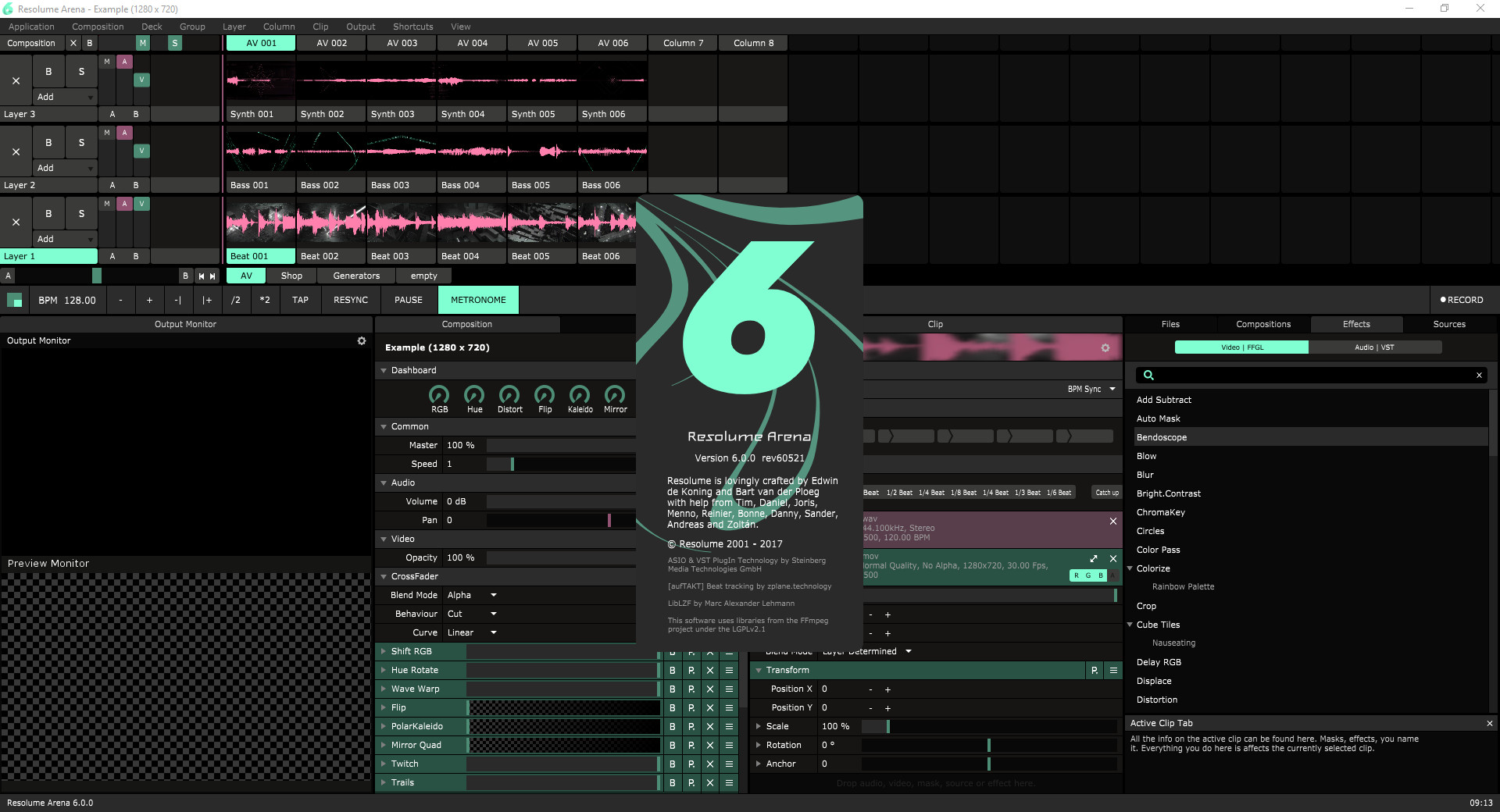Click the resize arrow on mov track

pyautogui.click(x=1094, y=558)
